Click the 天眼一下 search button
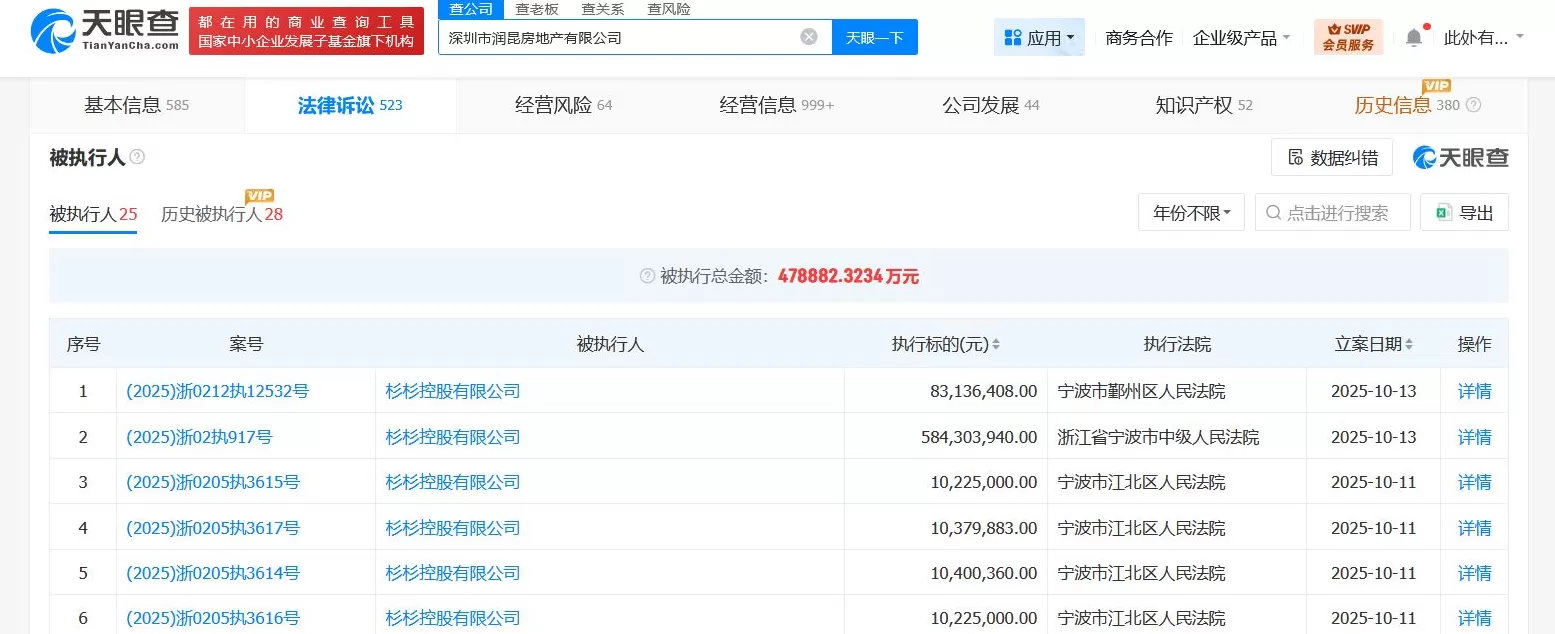This screenshot has height=634, width=1555. pyautogui.click(x=874, y=35)
